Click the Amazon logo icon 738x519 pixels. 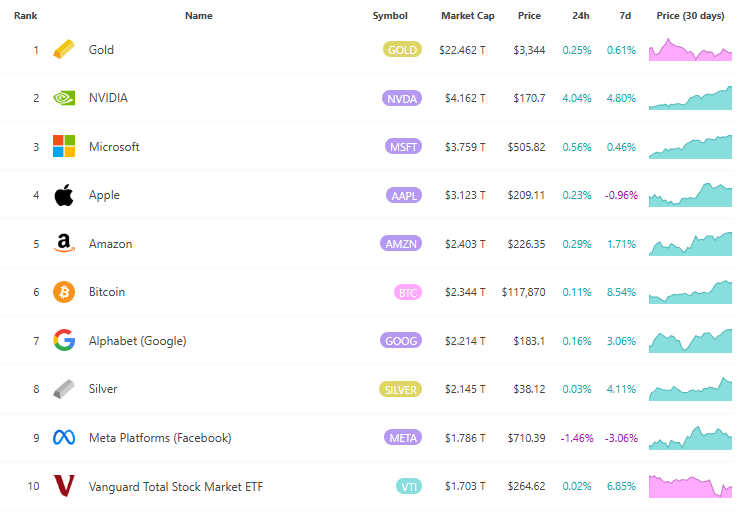[64, 243]
